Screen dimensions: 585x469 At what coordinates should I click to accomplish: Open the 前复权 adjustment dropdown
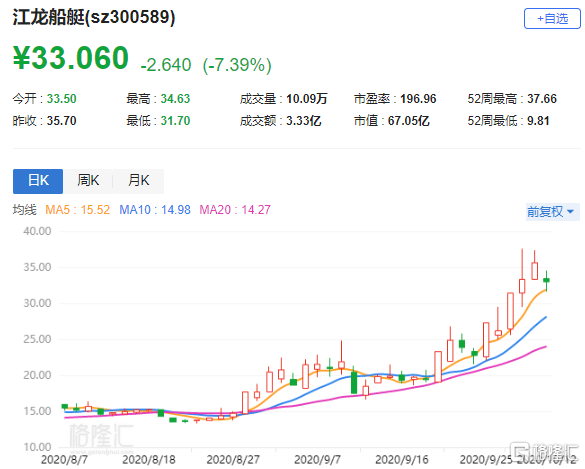point(552,212)
